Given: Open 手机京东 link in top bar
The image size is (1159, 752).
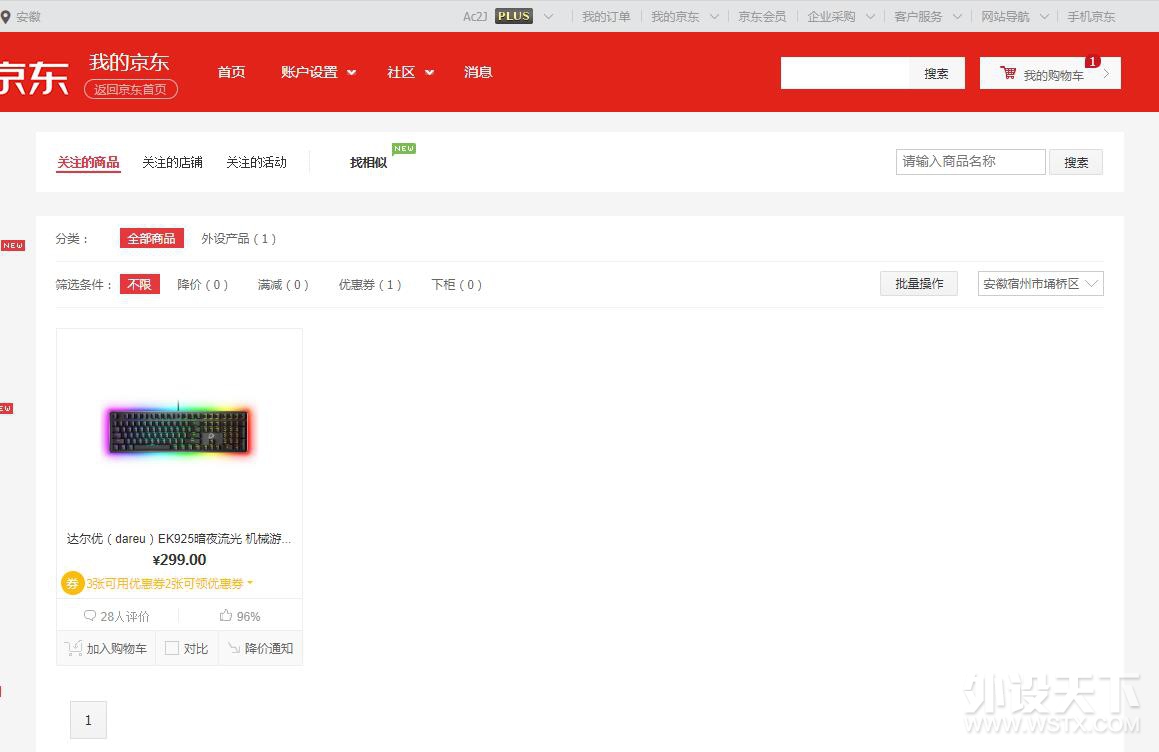Looking at the screenshot, I should click(1091, 16).
